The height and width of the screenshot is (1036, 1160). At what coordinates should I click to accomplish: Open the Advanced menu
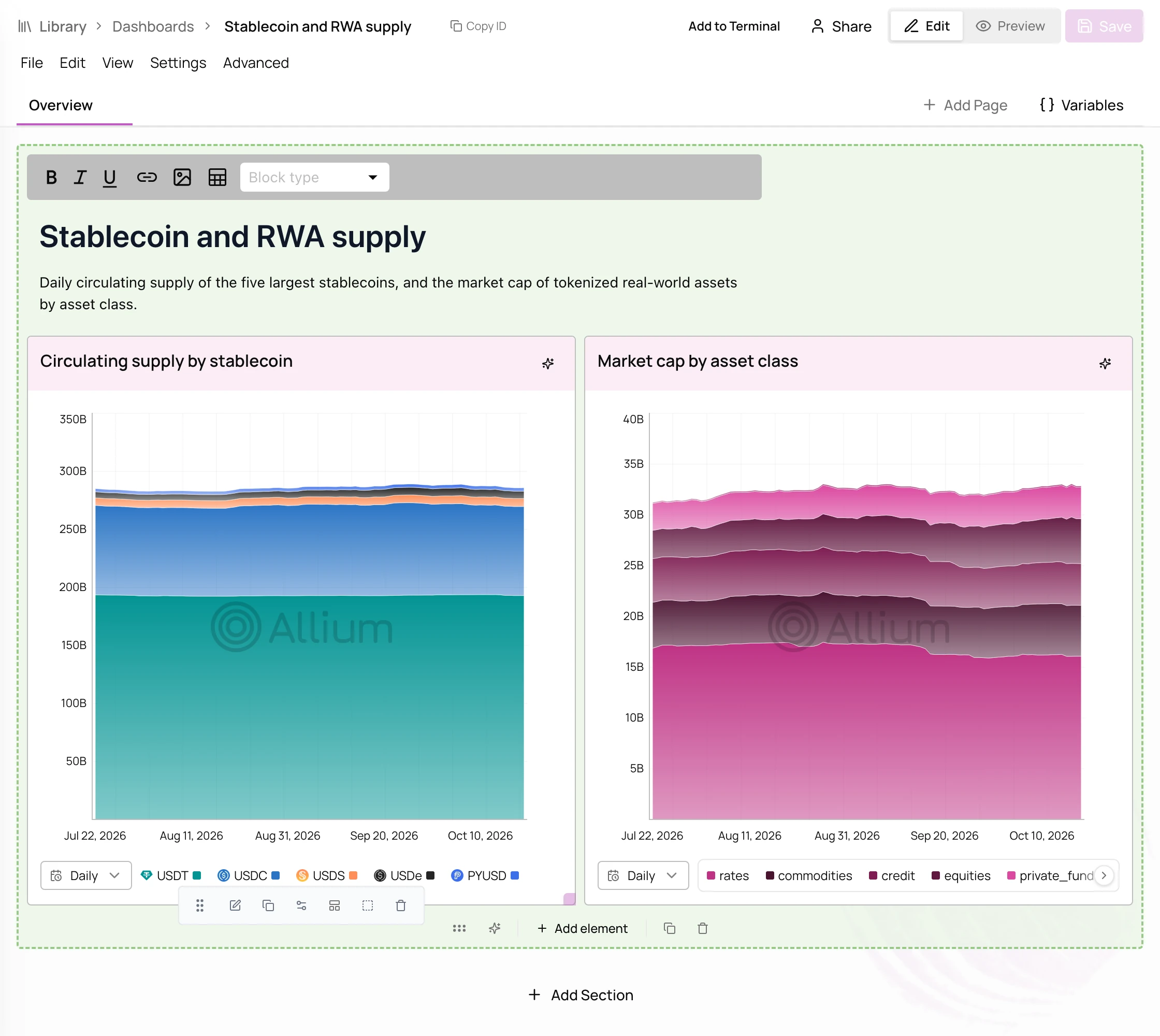point(256,63)
